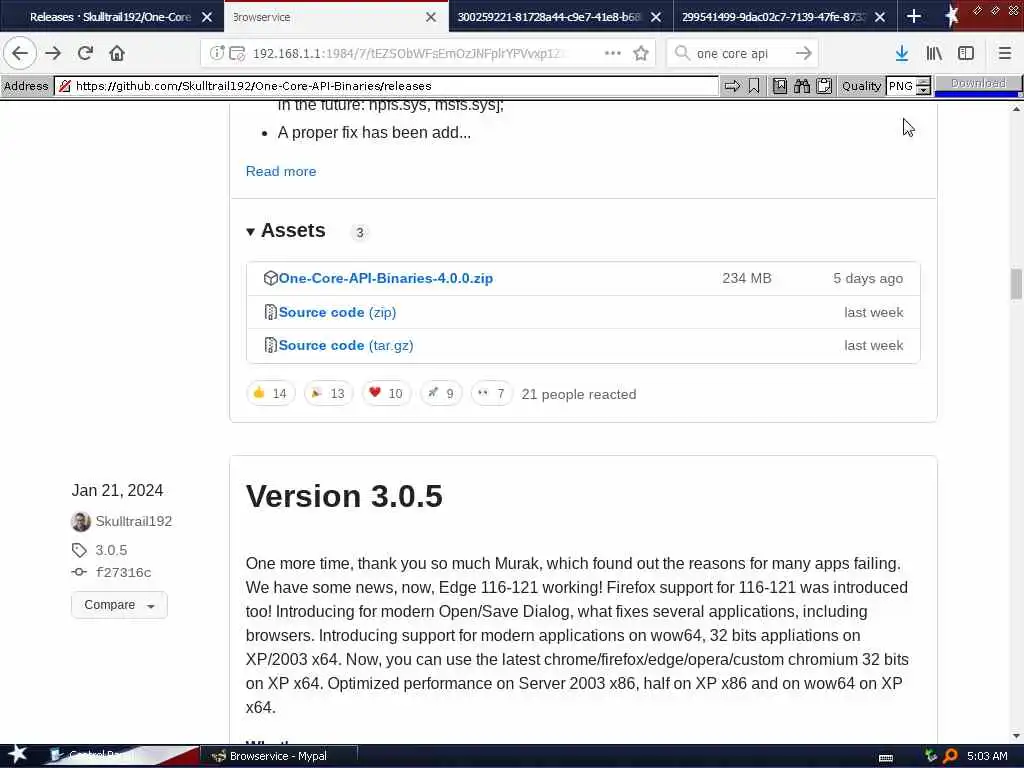The image size is (1024, 768).
Task: Click the rocket reaction with 9
Action: click(x=441, y=393)
